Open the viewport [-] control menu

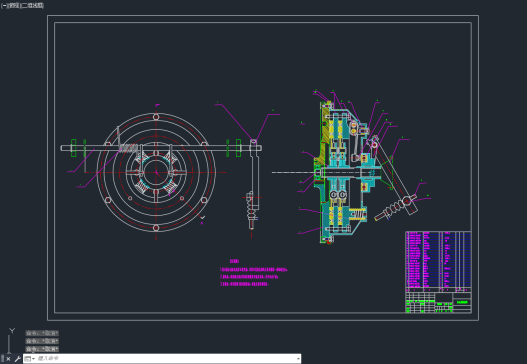click(x=4, y=6)
